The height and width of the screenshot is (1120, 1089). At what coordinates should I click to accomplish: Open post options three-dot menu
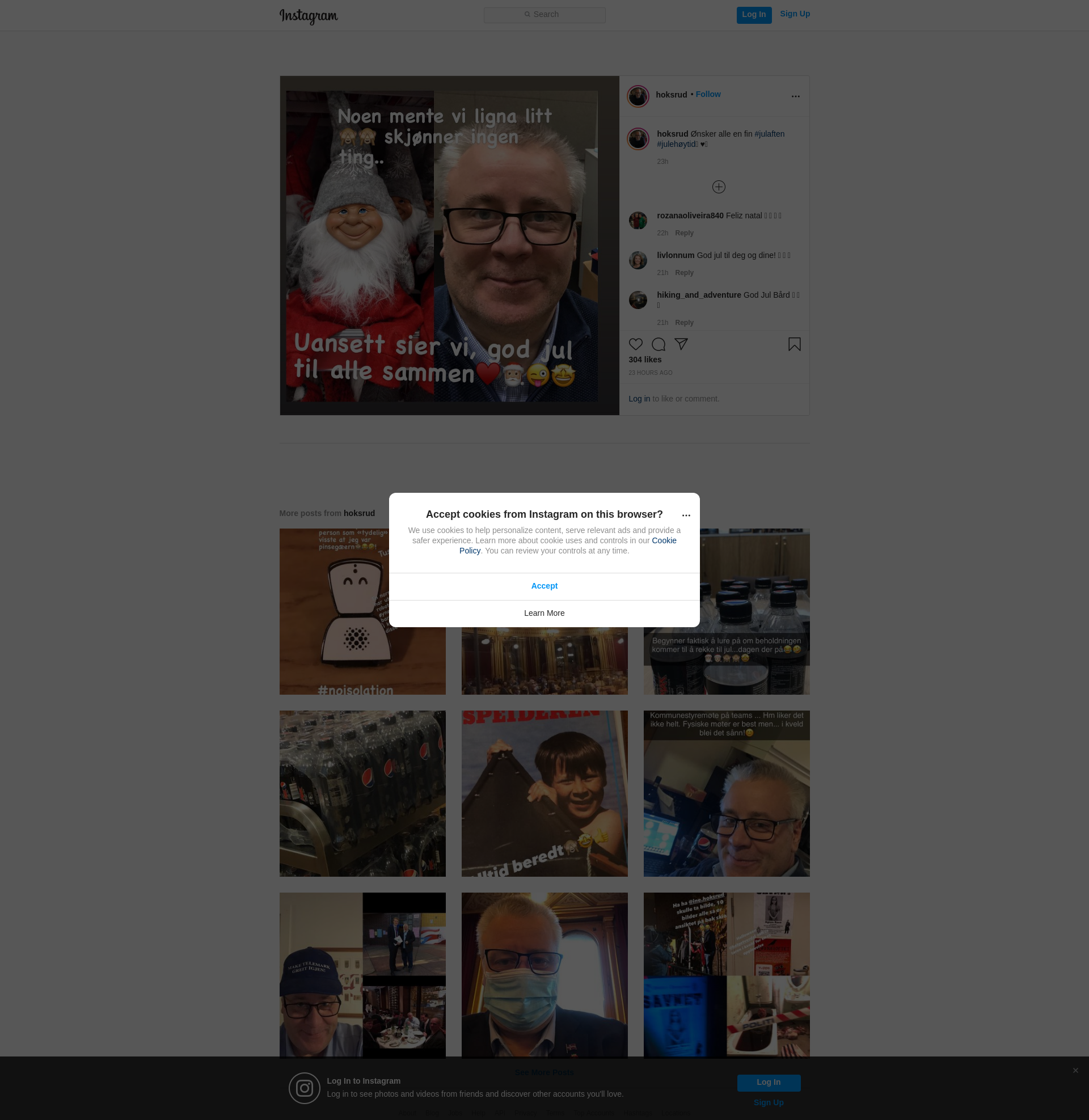point(795,96)
